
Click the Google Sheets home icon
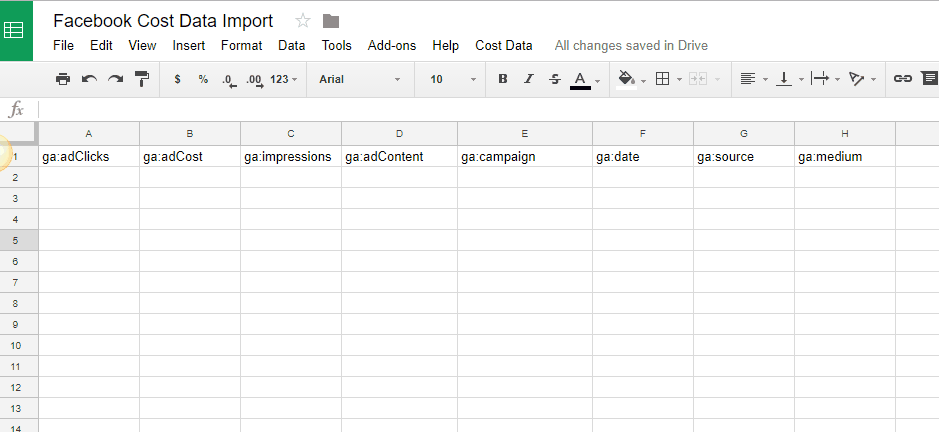13,30
